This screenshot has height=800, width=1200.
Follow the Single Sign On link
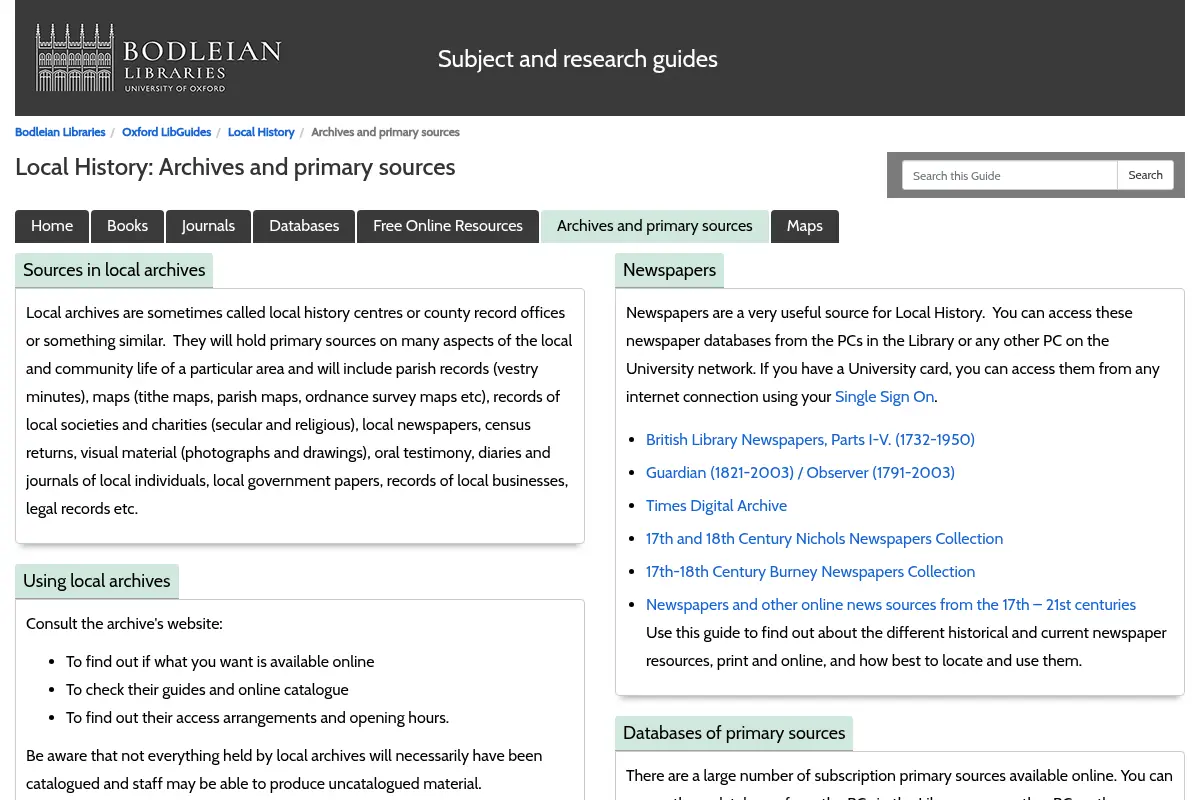tap(884, 397)
